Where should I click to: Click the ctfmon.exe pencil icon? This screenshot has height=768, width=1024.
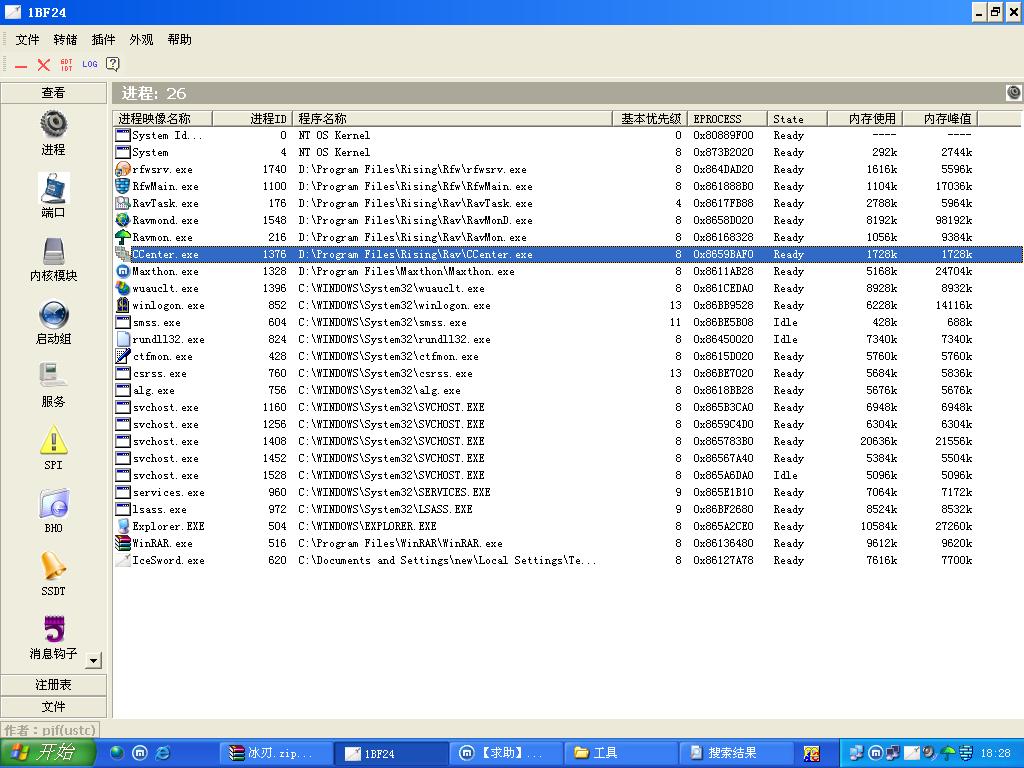pos(122,356)
